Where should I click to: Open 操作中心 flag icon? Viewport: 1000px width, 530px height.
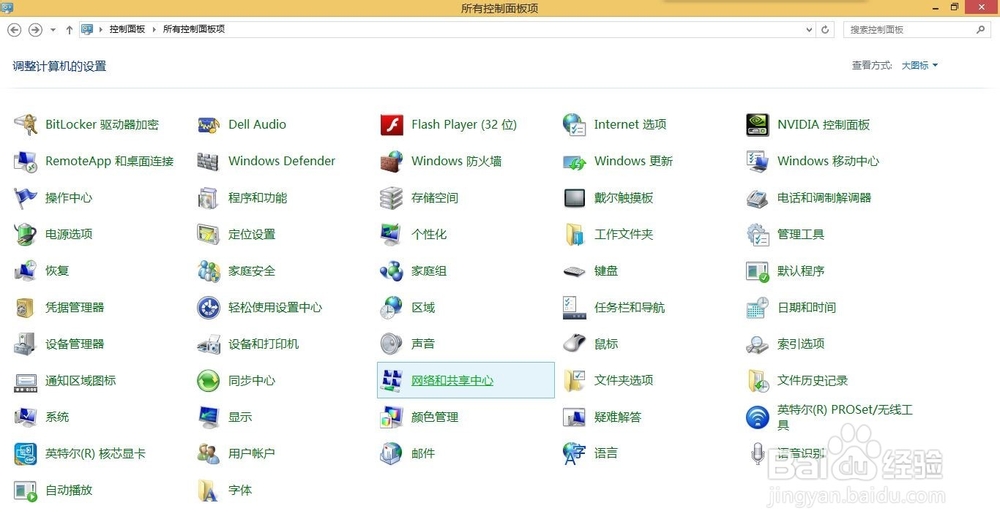coord(26,198)
